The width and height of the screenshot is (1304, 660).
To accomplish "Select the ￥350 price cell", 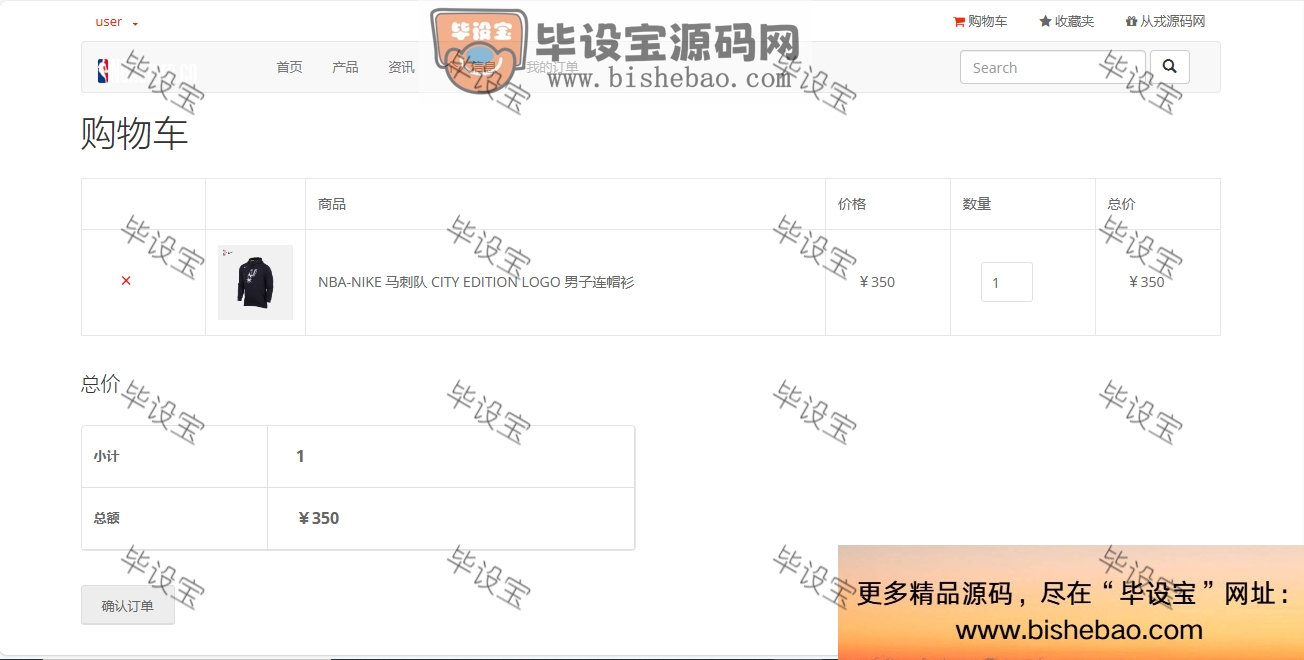I will pos(877,282).
